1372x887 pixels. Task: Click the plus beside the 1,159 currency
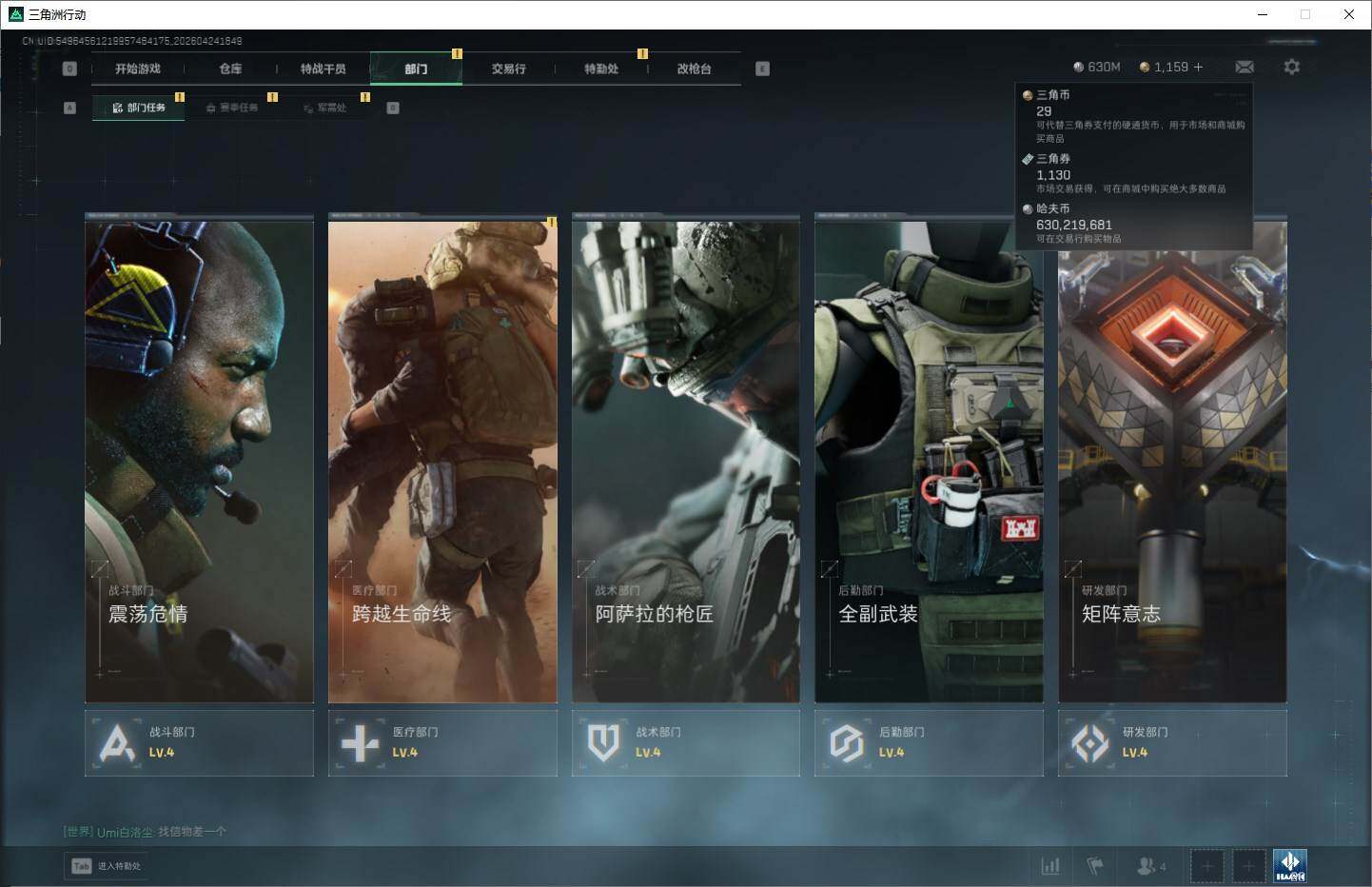pyautogui.click(x=1198, y=68)
